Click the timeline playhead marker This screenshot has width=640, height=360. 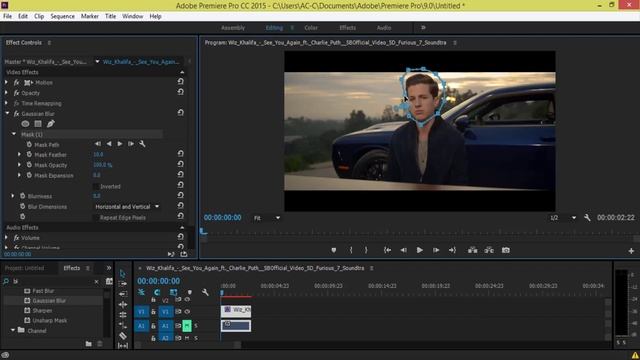[x=222, y=292]
